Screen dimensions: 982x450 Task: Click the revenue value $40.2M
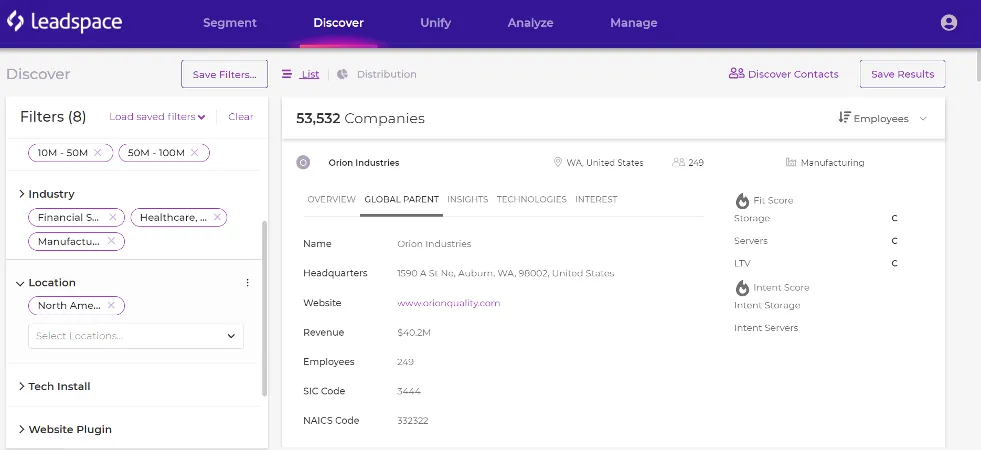(x=414, y=332)
